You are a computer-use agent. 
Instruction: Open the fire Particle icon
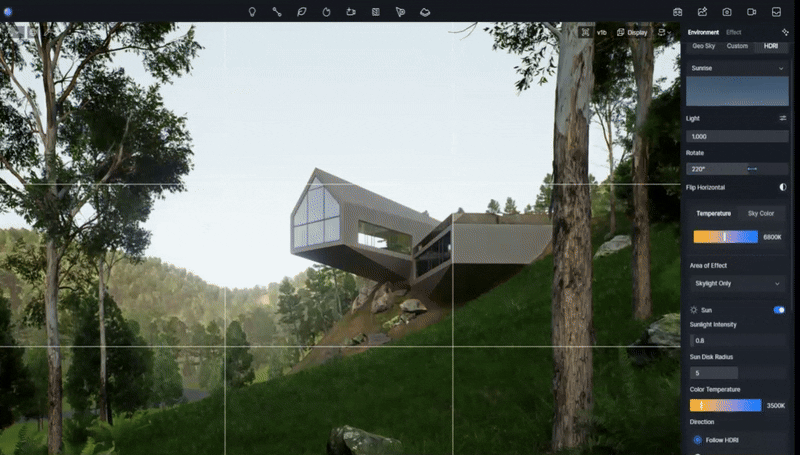pos(326,12)
